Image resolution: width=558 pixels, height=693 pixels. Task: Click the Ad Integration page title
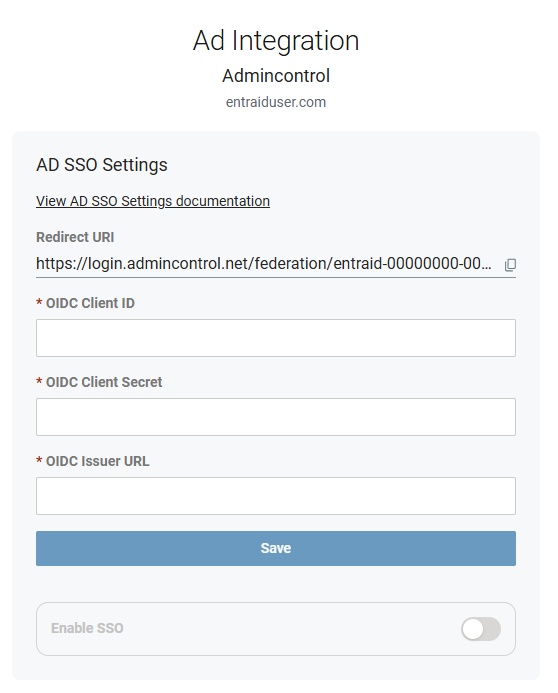[x=276, y=40]
